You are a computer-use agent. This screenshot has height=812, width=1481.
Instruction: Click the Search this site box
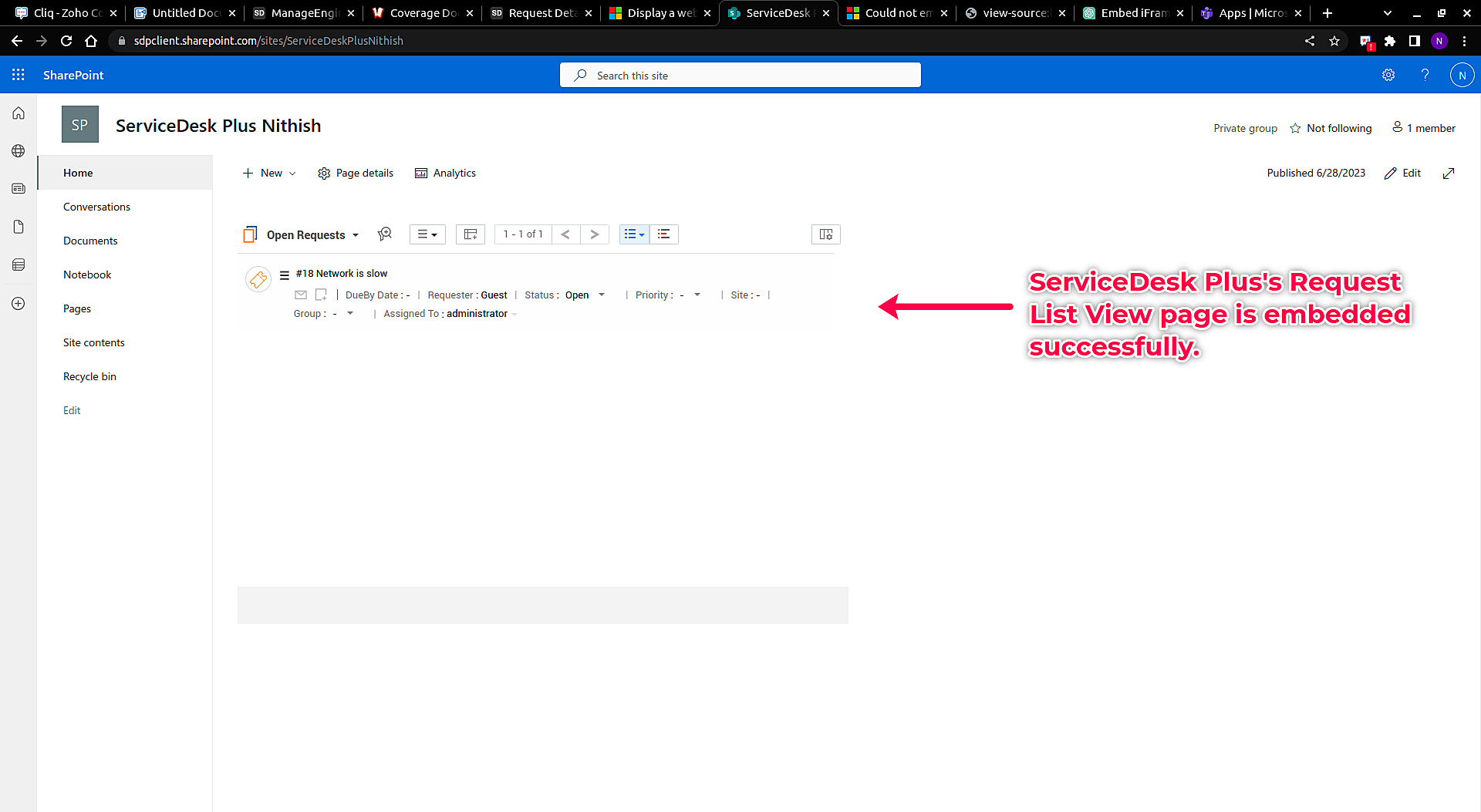coord(740,76)
